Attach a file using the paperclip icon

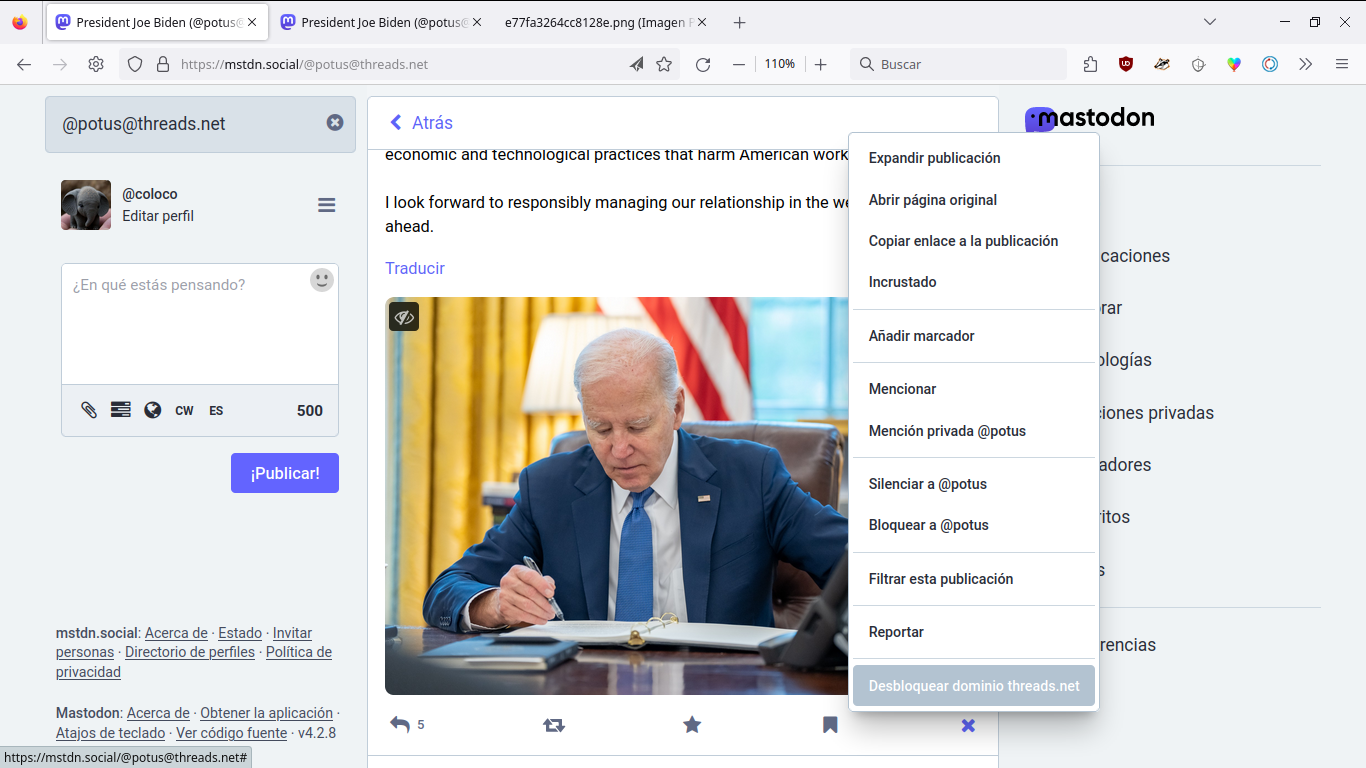click(89, 410)
